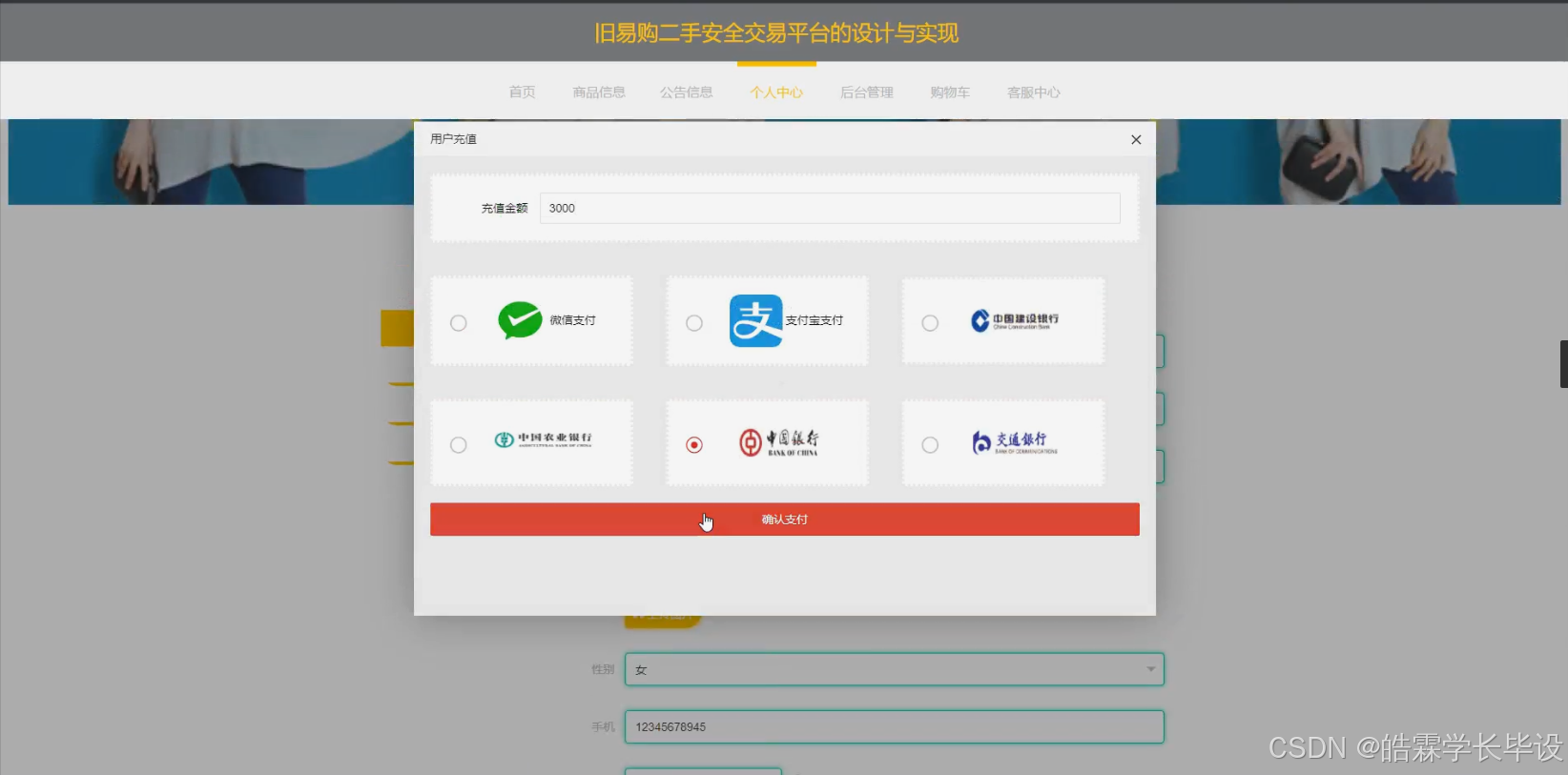Click the 手机 field with 12345678945
The height and width of the screenshot is (775, 1568).
point(895,726)
